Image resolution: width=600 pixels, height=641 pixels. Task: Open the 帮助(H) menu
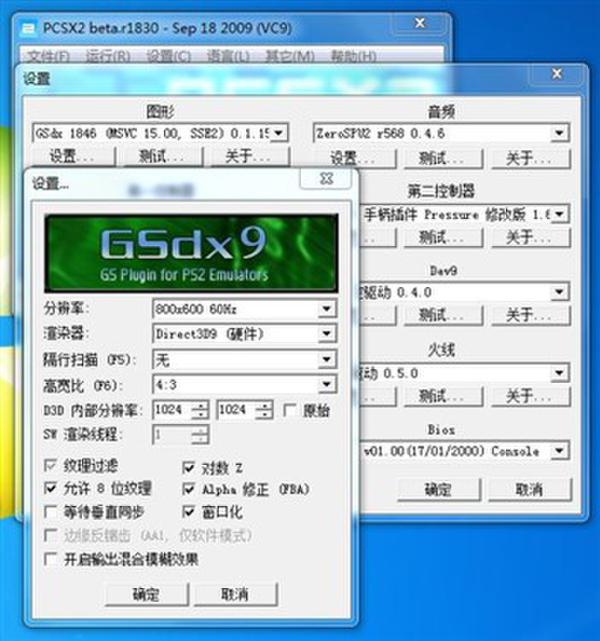[354, 56]
